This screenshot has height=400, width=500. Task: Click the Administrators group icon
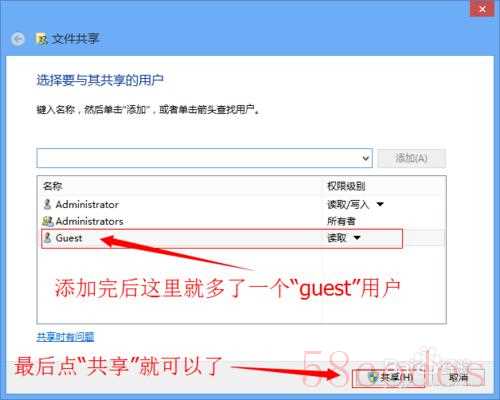(x=48, y=221)
